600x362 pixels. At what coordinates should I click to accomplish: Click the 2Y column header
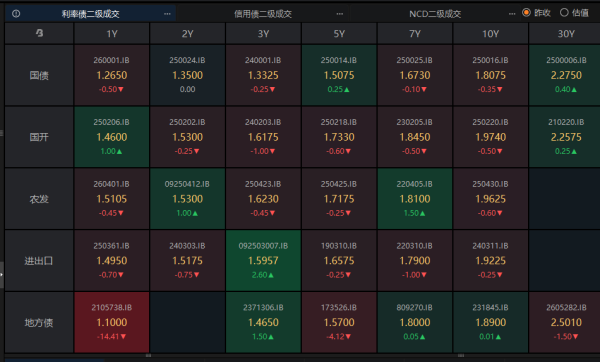coord(188,34)
